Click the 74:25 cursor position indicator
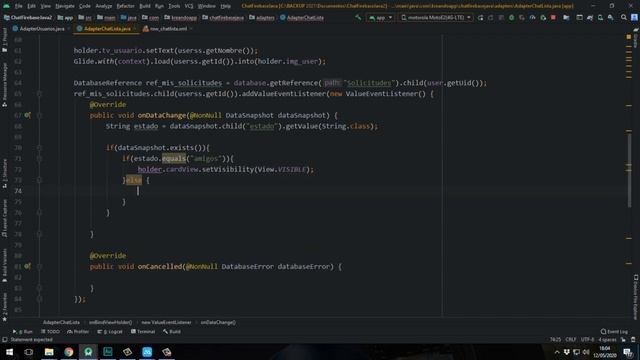Viewport: 640px width, 360px height. [555, 340]
